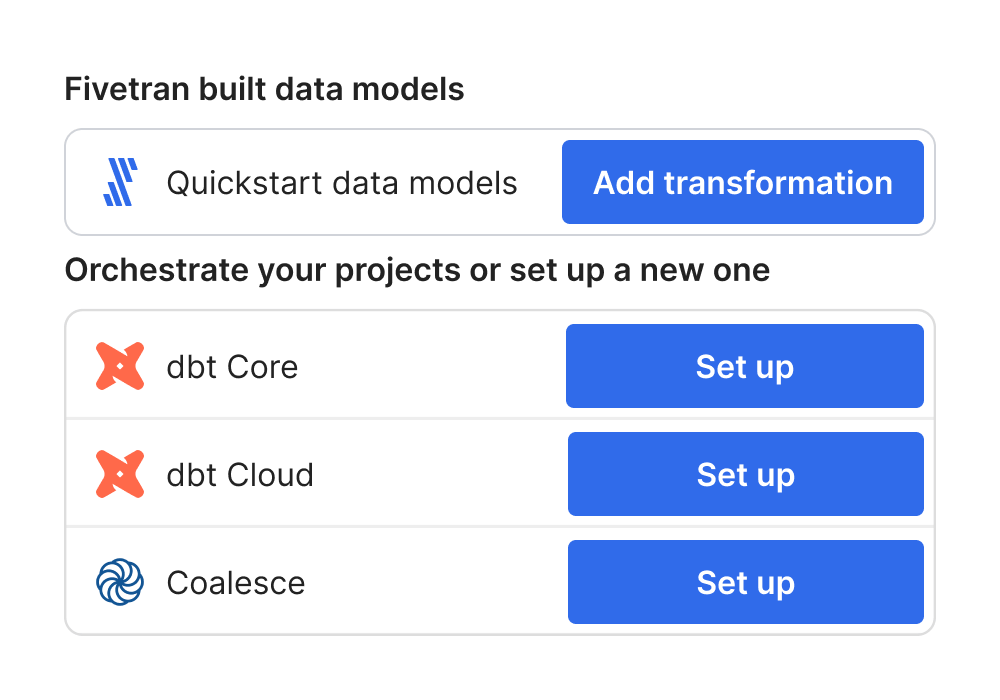Screen dimensions: 1000x700
Task: Click the dbt Core logo icon
Action: tap(120, 366)
